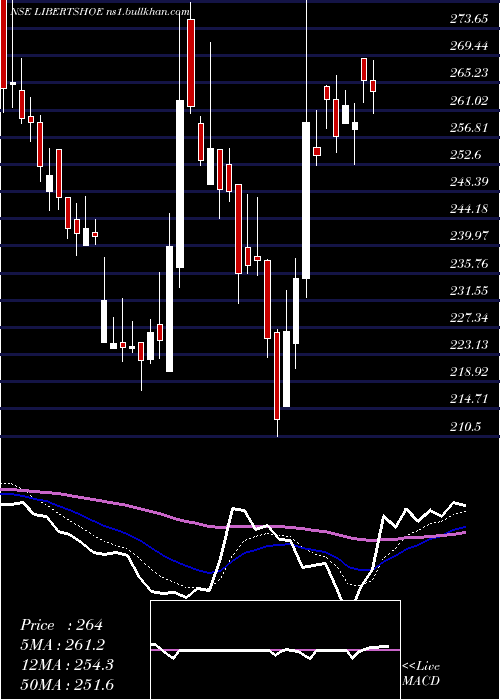Click the 252.6 price axis label
This screenshot has width=500, height=700.
[465, 154]
